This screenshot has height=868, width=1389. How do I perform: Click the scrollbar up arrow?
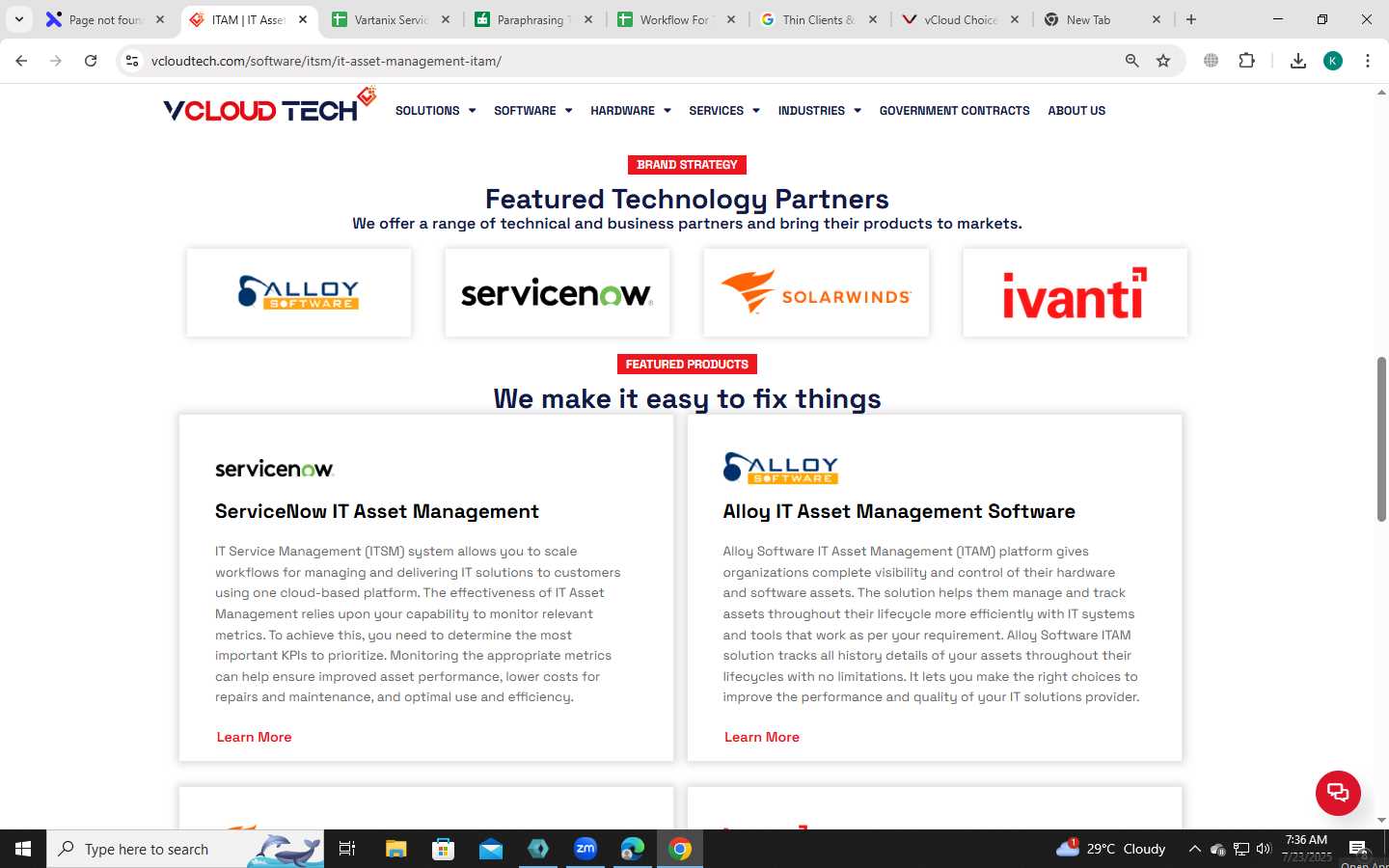tap(1381, 93)
